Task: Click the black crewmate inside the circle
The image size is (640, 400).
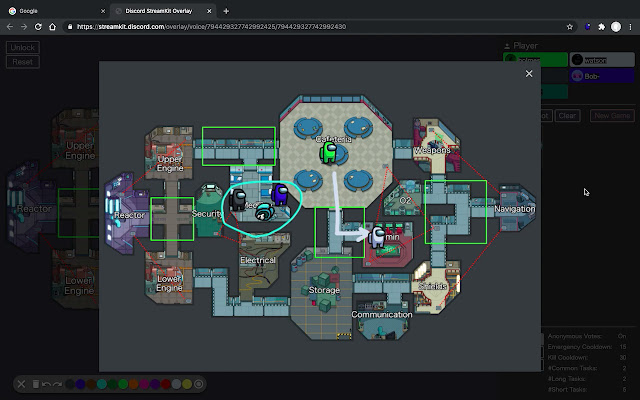Action: tap(238, 199)
